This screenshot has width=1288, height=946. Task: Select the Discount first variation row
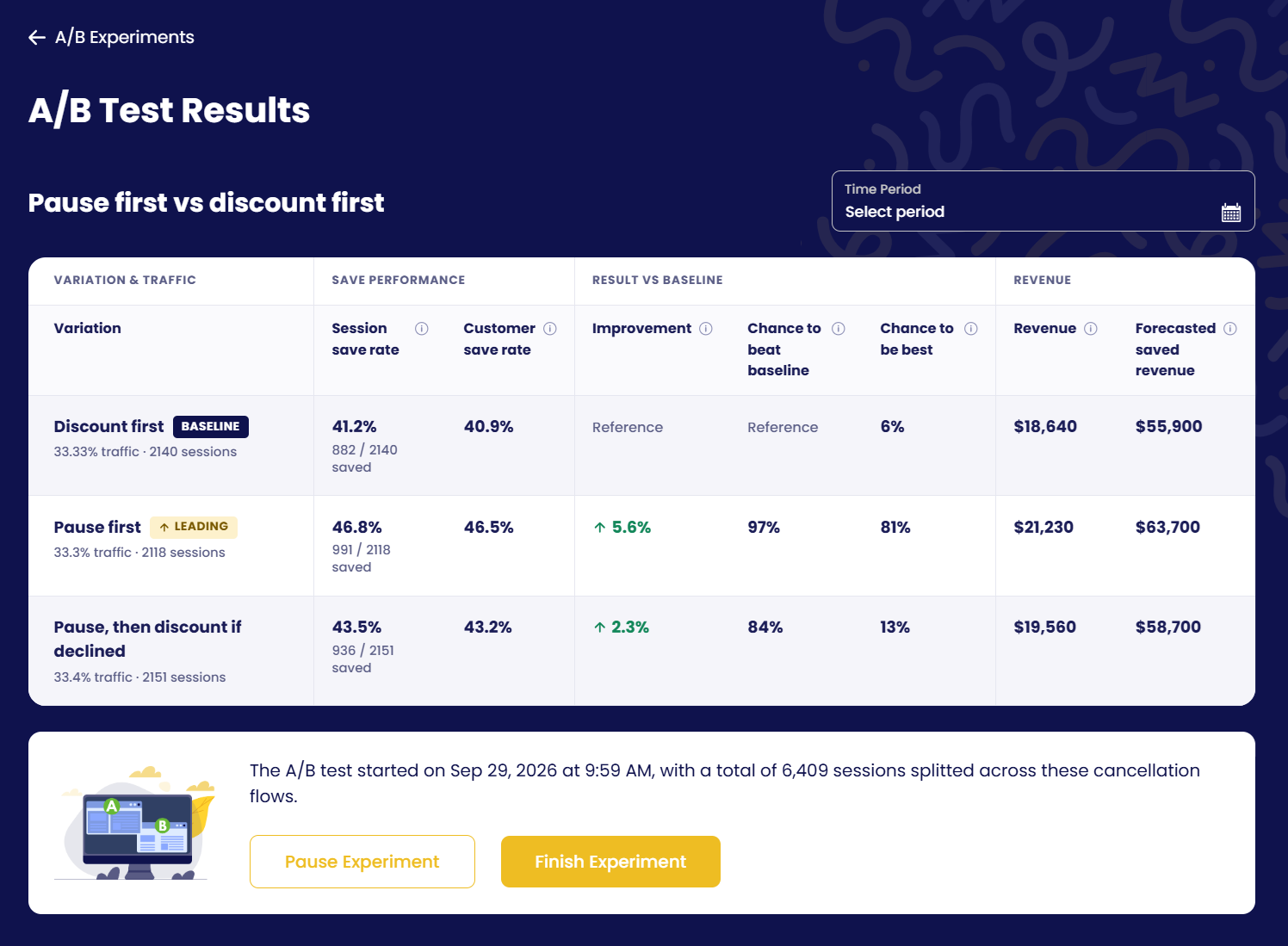(641, 445)
